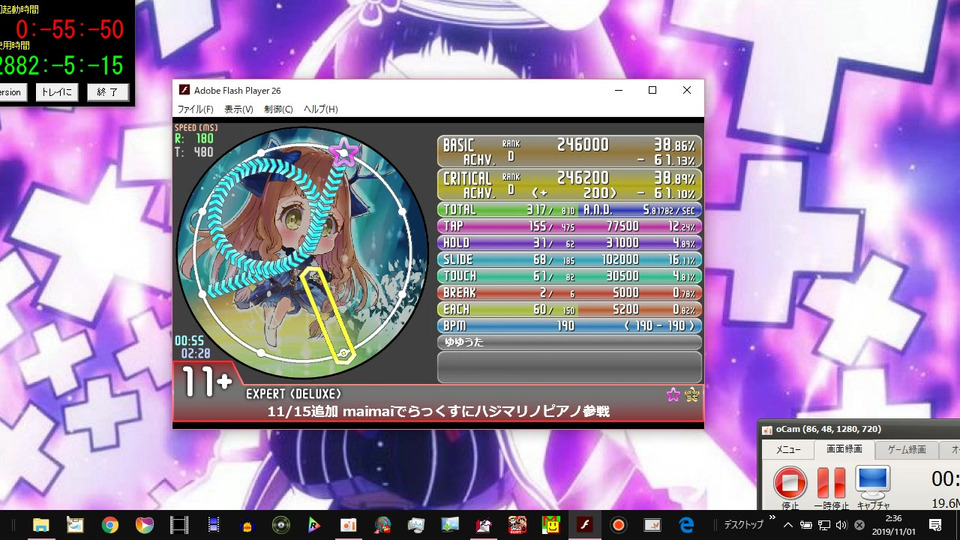Open the notepad clipboard icon on the taskbar
This screenshot has height=540, width=960.
(x=75, y=525)
